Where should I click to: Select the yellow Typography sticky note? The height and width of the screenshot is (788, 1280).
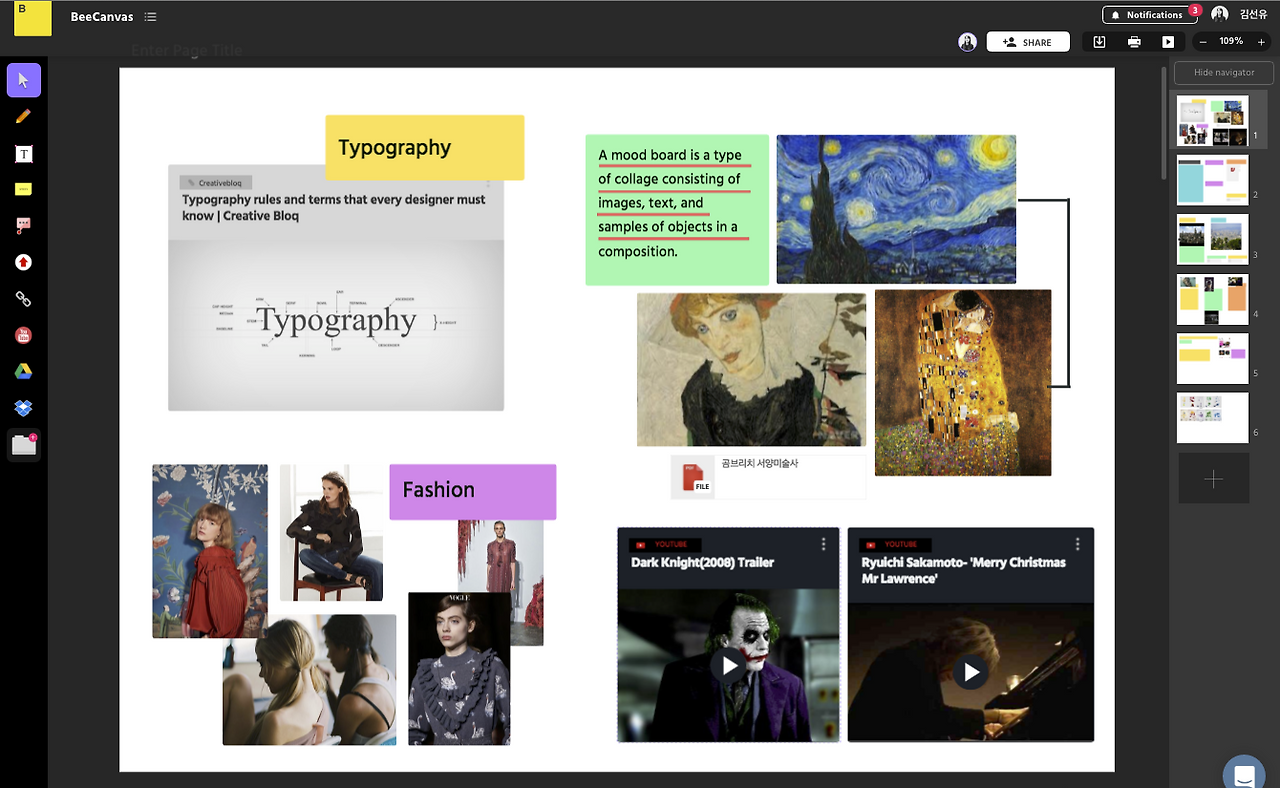(x=425, y=147)
